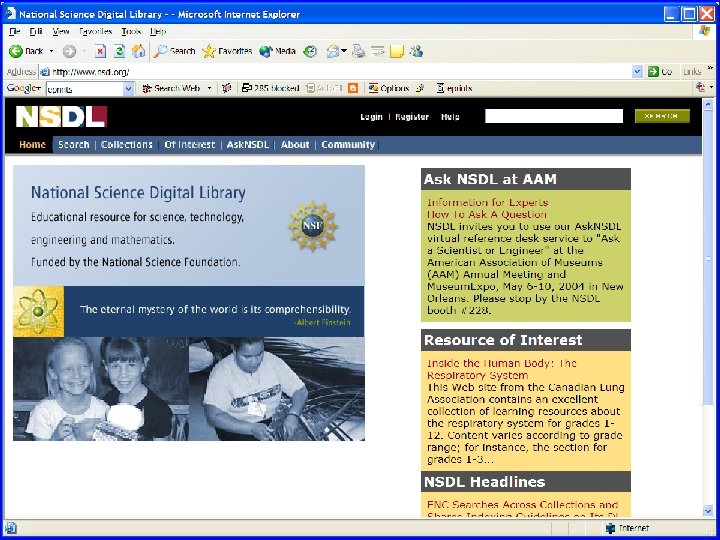Open the Favorites star panel
720x540 pixels.
(x=227, y=51)
